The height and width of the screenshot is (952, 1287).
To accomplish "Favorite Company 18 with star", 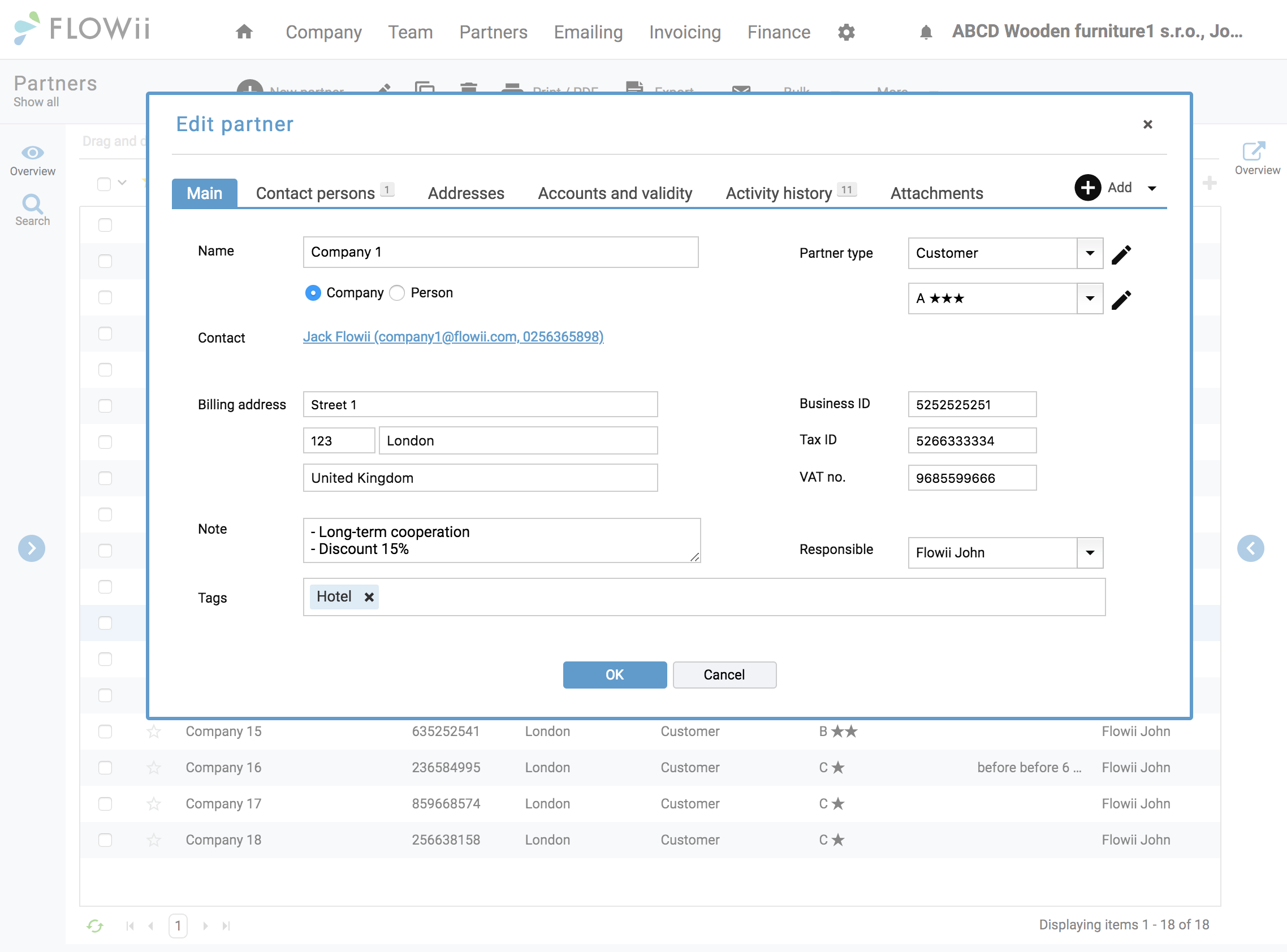I will pyautogui.click(x=153, y=840).
